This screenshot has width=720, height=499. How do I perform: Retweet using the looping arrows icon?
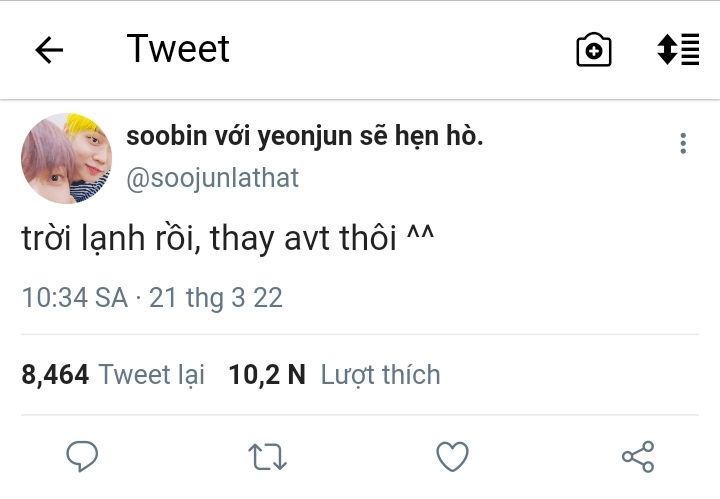(x=267, y=457)
